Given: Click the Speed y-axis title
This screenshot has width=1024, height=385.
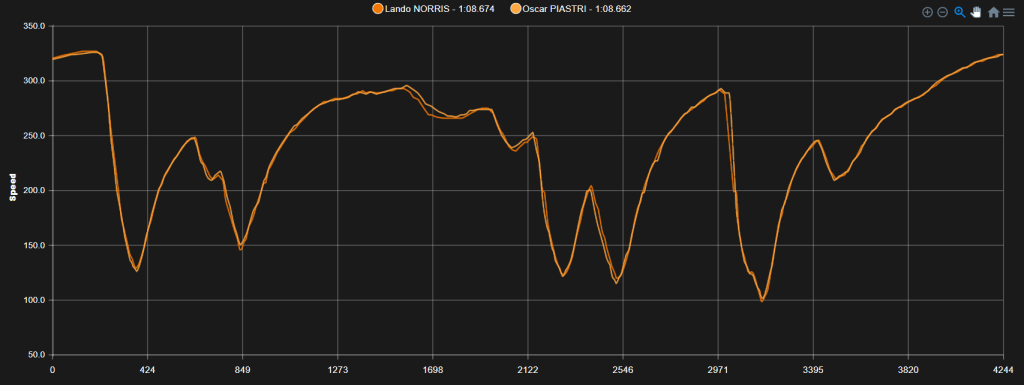Looking at the screenshot, I should (x=12, y=188).
